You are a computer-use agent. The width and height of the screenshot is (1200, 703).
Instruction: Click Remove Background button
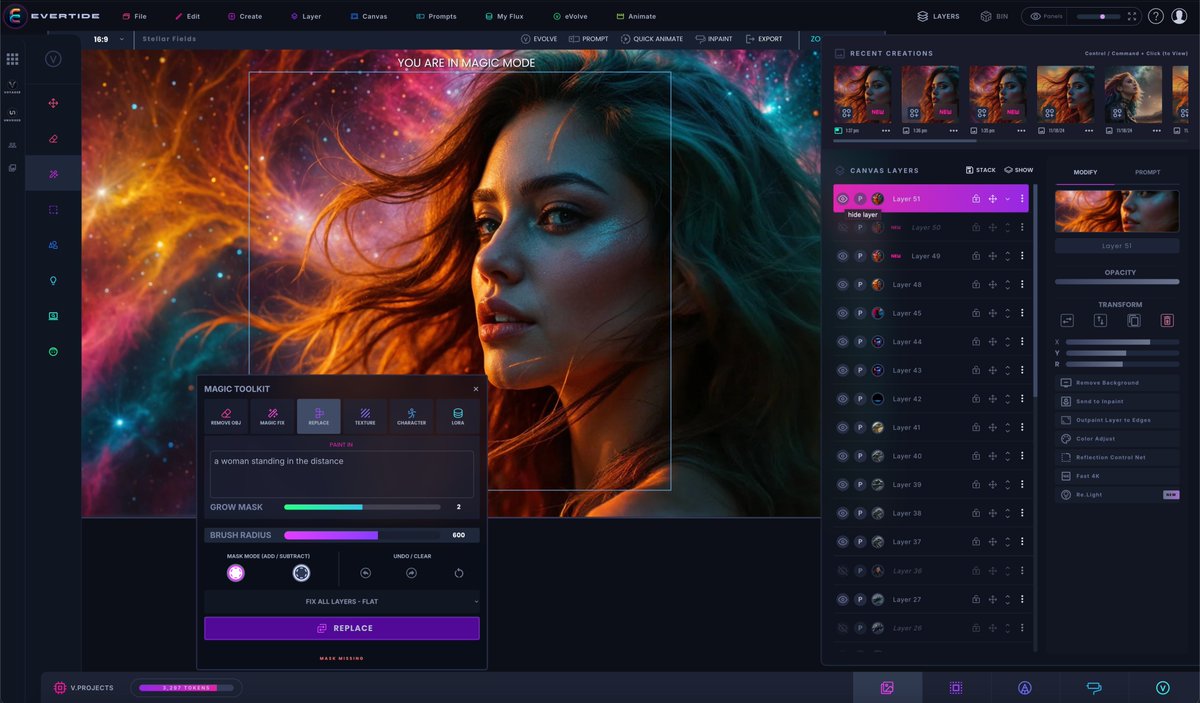(1118, 383)
